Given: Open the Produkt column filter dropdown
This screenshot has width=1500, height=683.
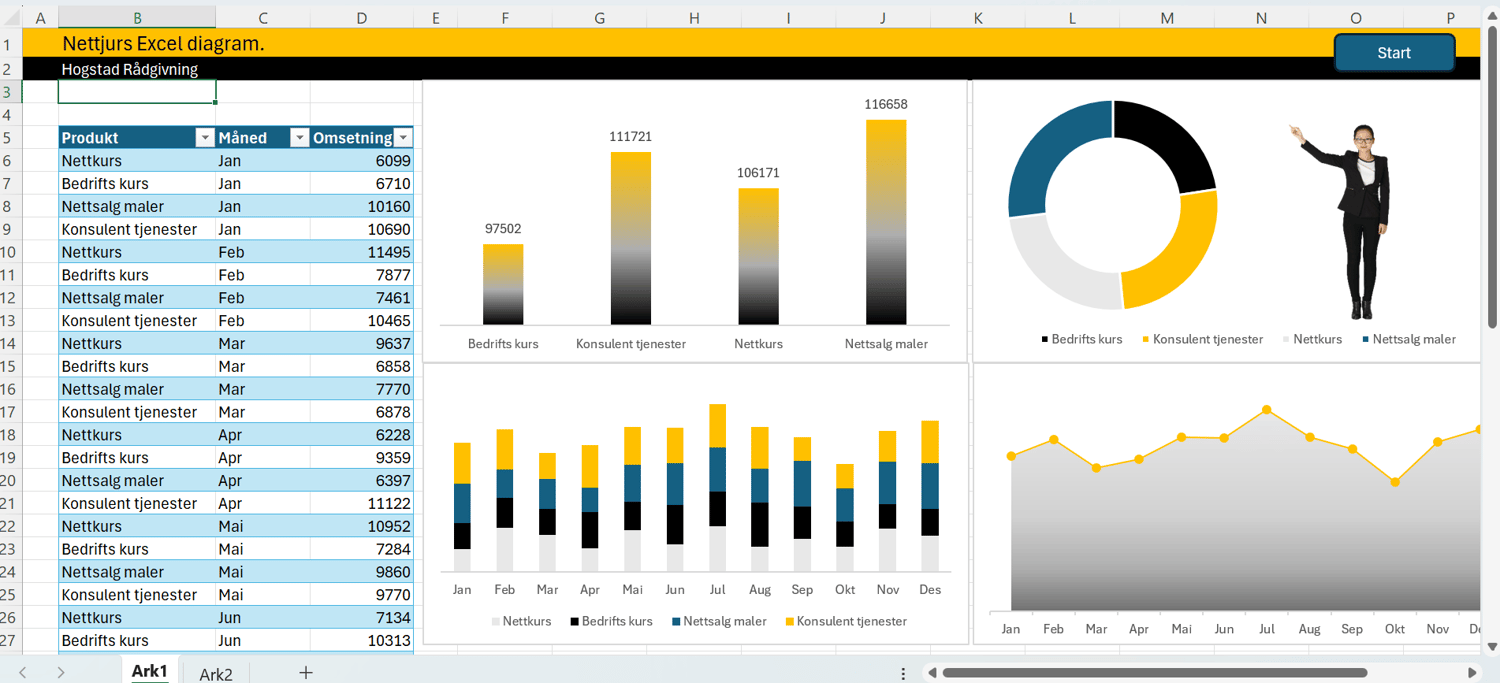Looking at the screenshot, I should 205,137.
